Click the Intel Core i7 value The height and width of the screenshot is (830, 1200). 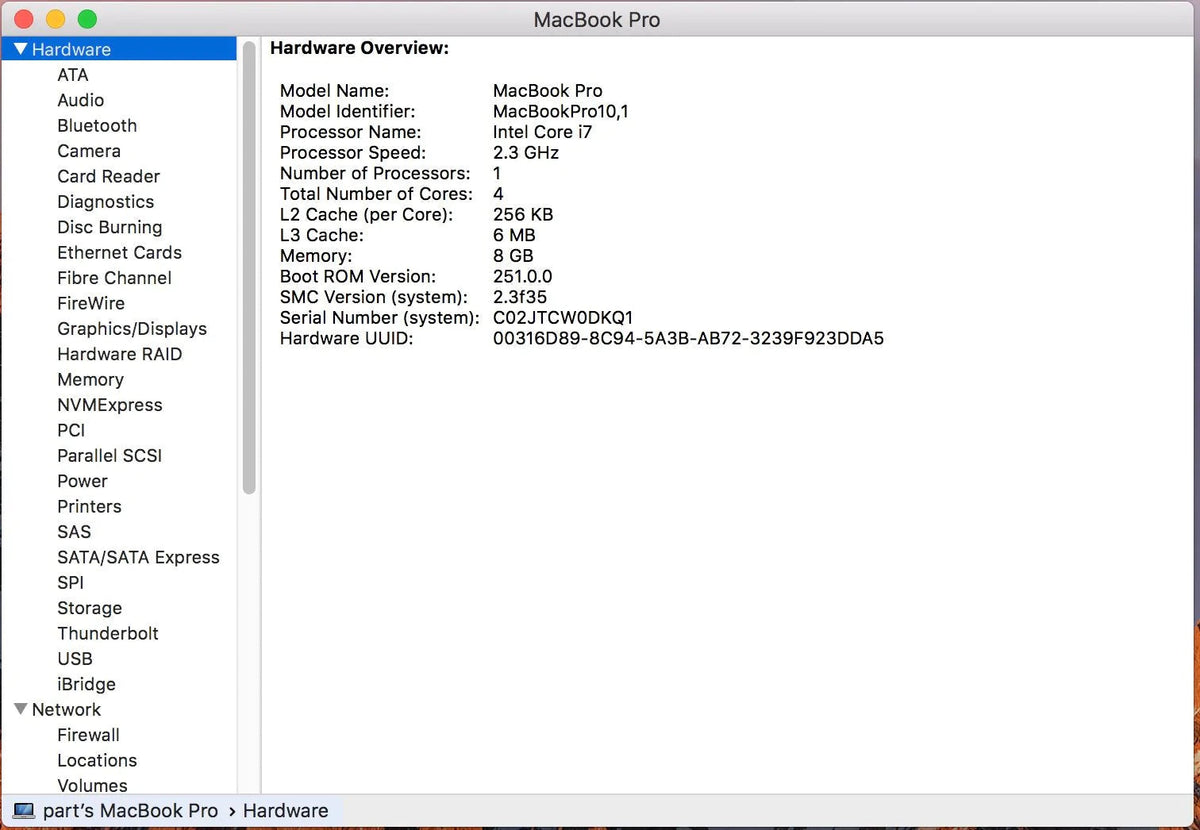click(542, 132)
